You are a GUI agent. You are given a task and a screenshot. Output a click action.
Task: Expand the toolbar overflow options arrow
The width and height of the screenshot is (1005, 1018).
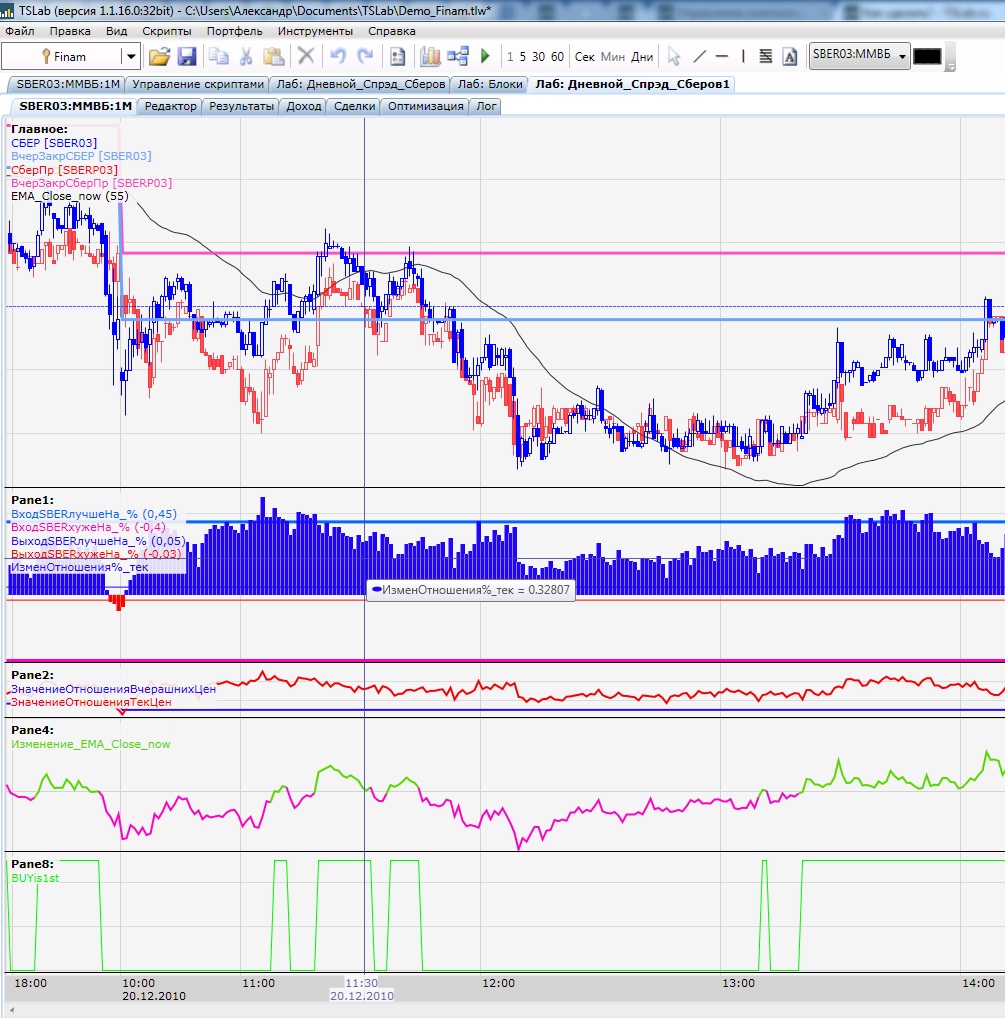(x=950, y=66)
